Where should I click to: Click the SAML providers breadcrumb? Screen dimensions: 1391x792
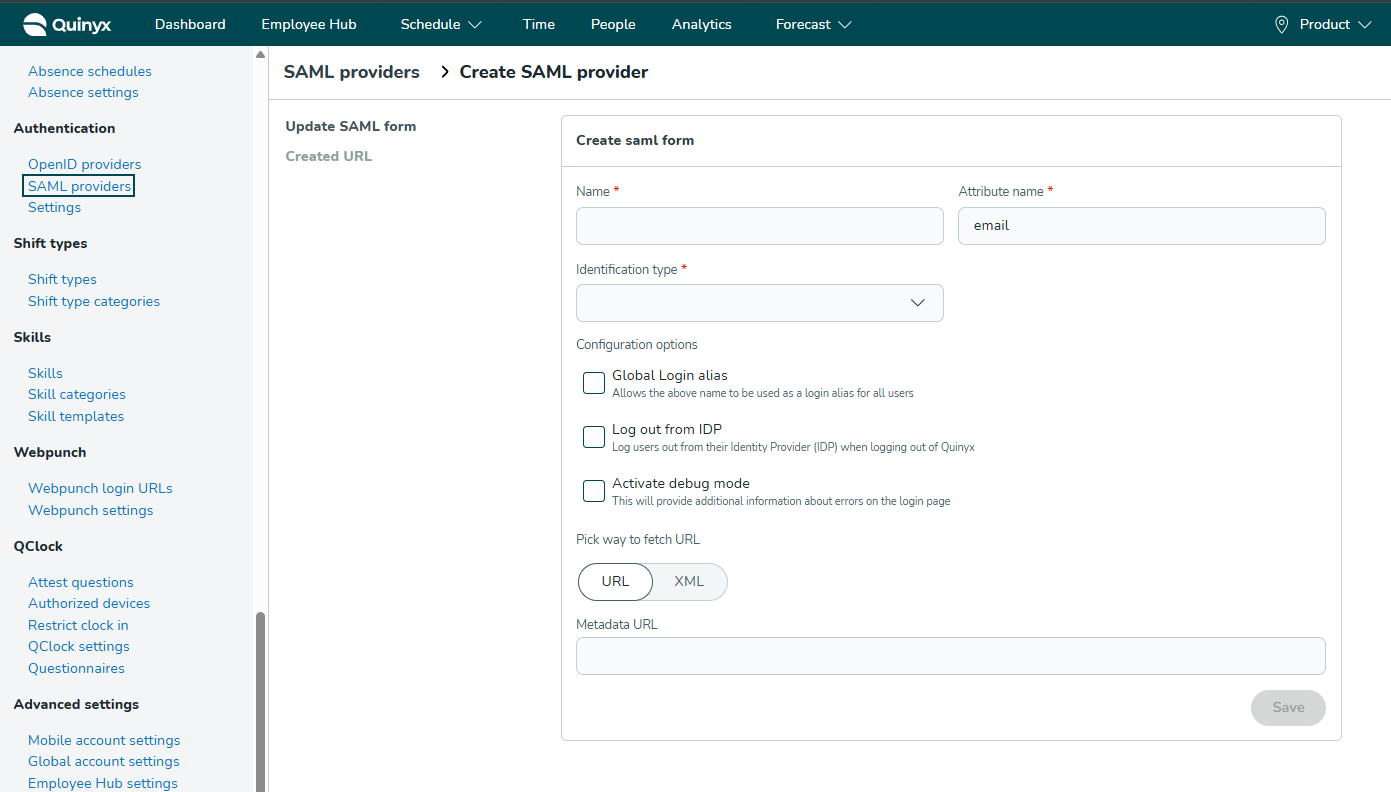click(x=351, y=72)
